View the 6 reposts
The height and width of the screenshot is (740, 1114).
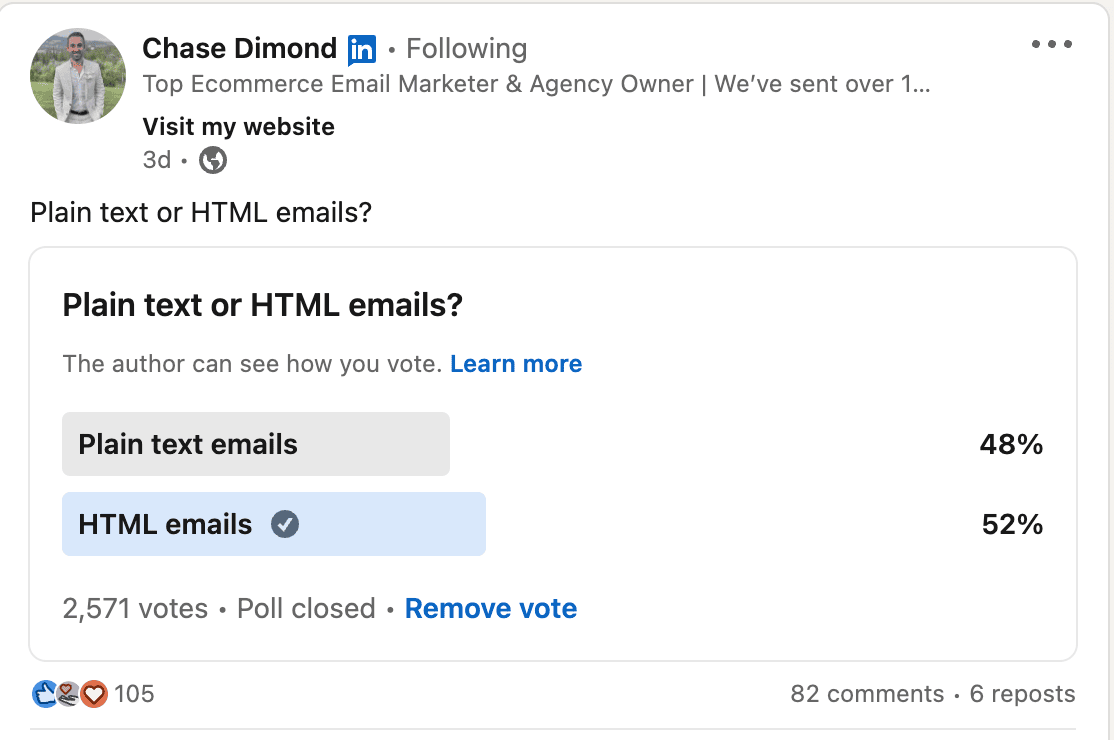pos(1021,693)
